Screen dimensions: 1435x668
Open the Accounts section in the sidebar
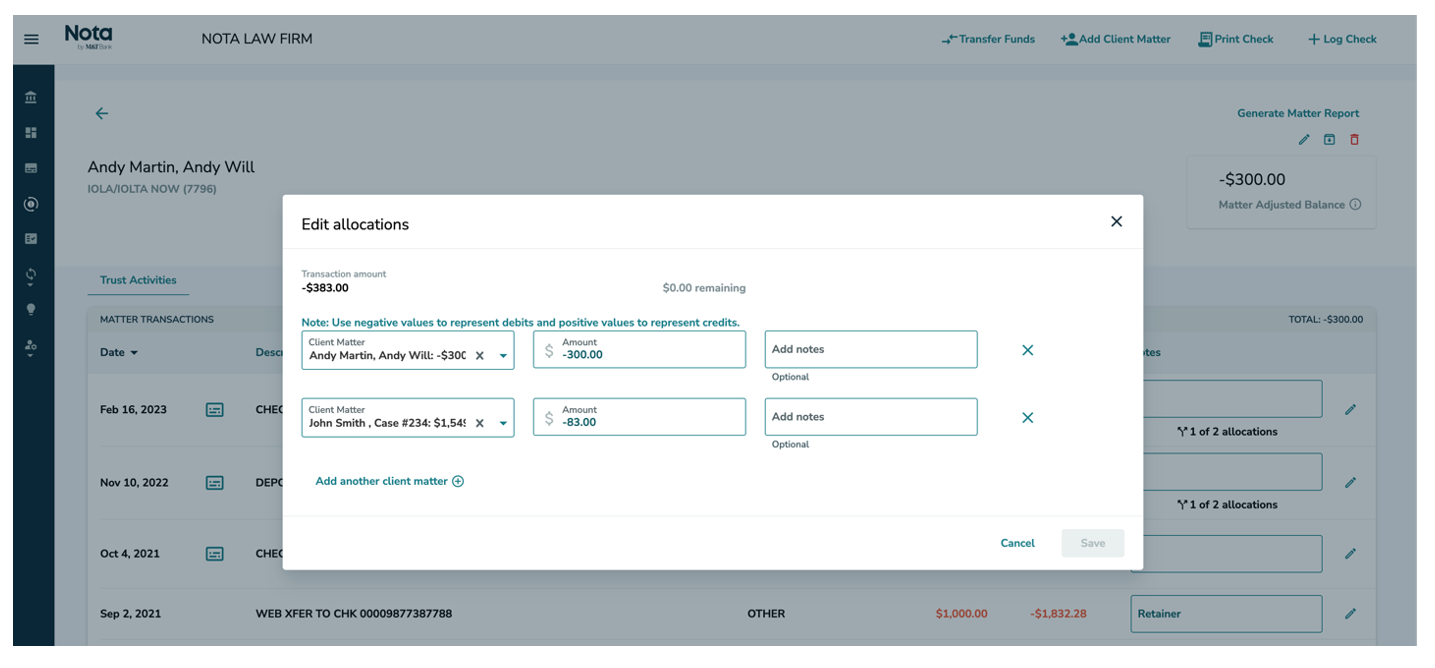click(x=30, y=97)
